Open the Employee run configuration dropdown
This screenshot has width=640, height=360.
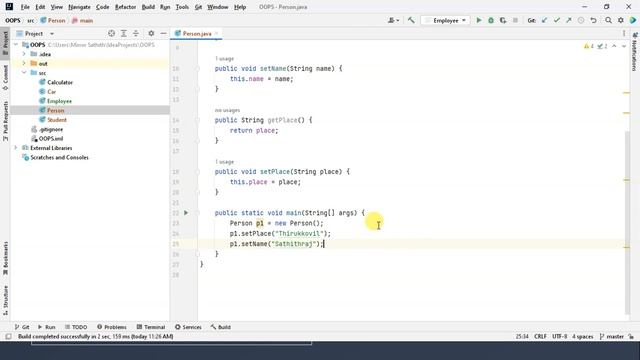point(445,20)
